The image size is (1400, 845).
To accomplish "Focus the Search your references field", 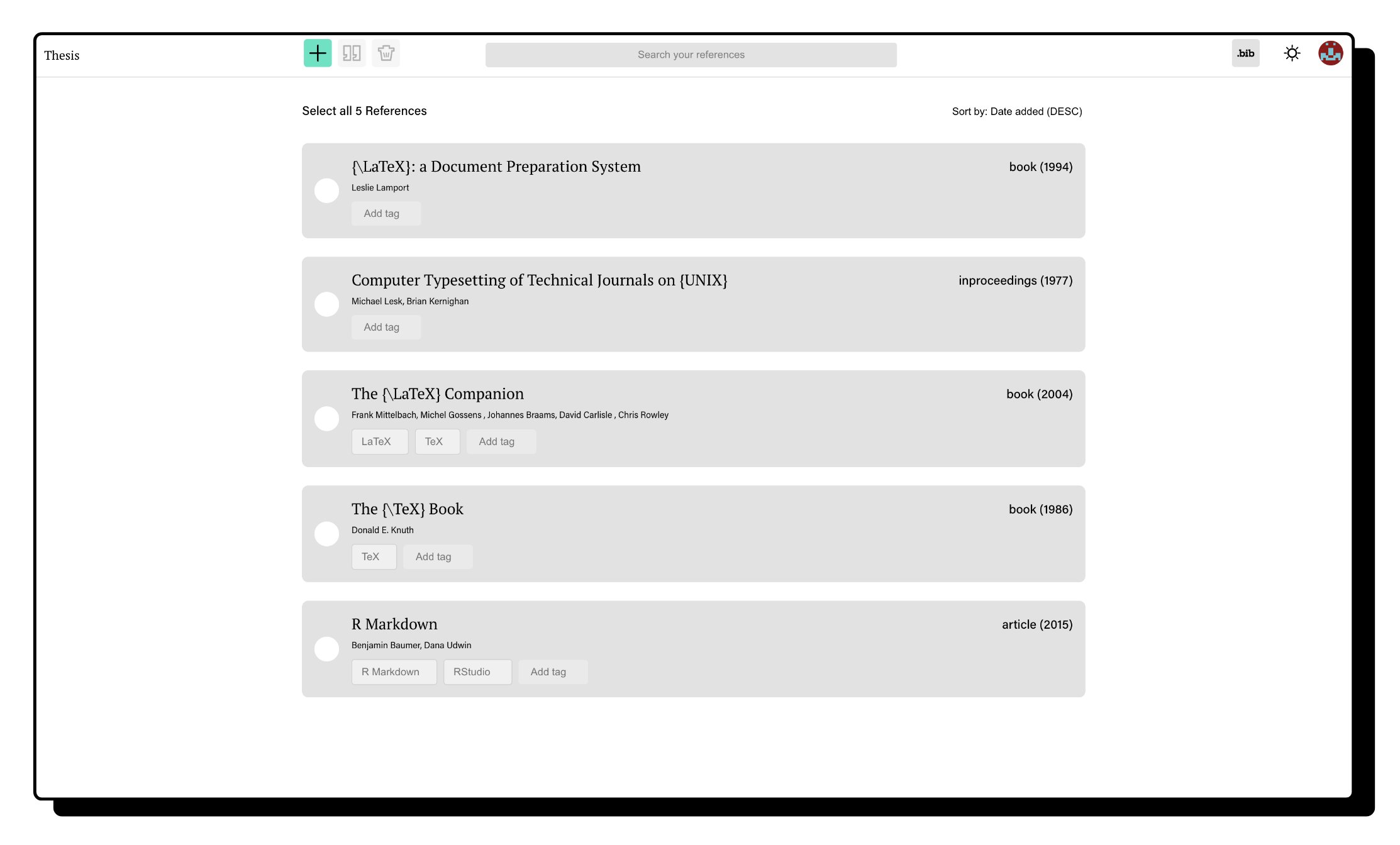I will pyautogui.click(x=691, y=55).
